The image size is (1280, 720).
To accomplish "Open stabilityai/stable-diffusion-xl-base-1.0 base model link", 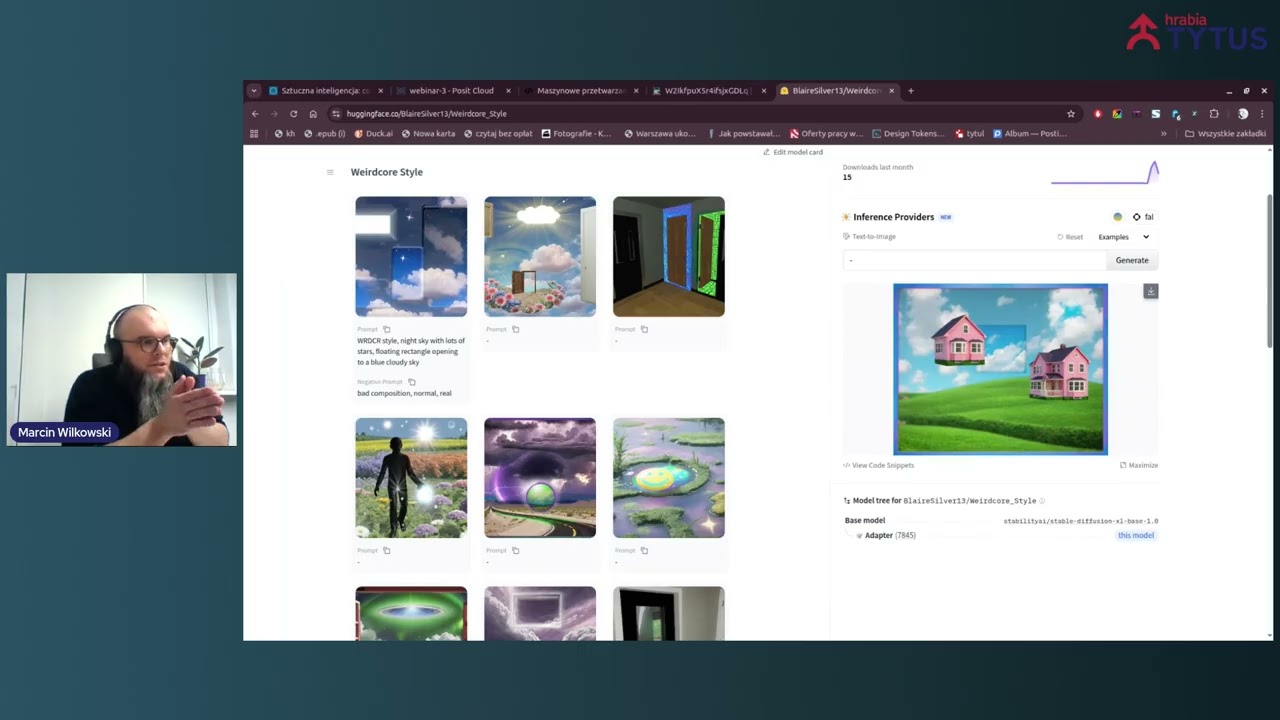I will (1080, 521).
